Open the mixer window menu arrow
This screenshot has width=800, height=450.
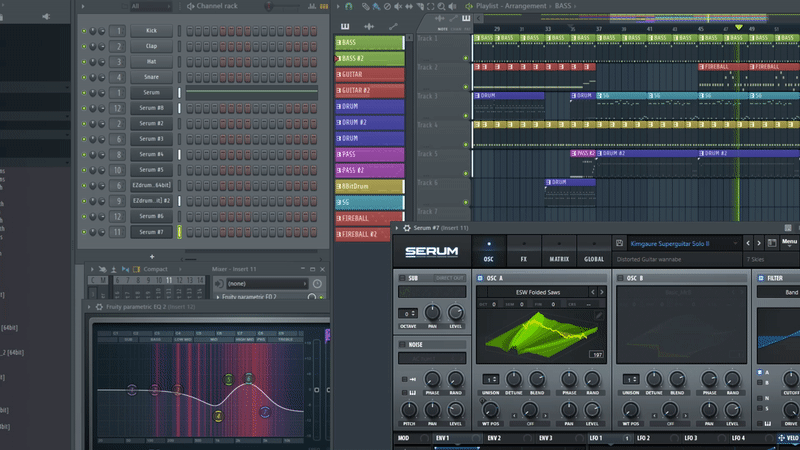coord(92,269)
